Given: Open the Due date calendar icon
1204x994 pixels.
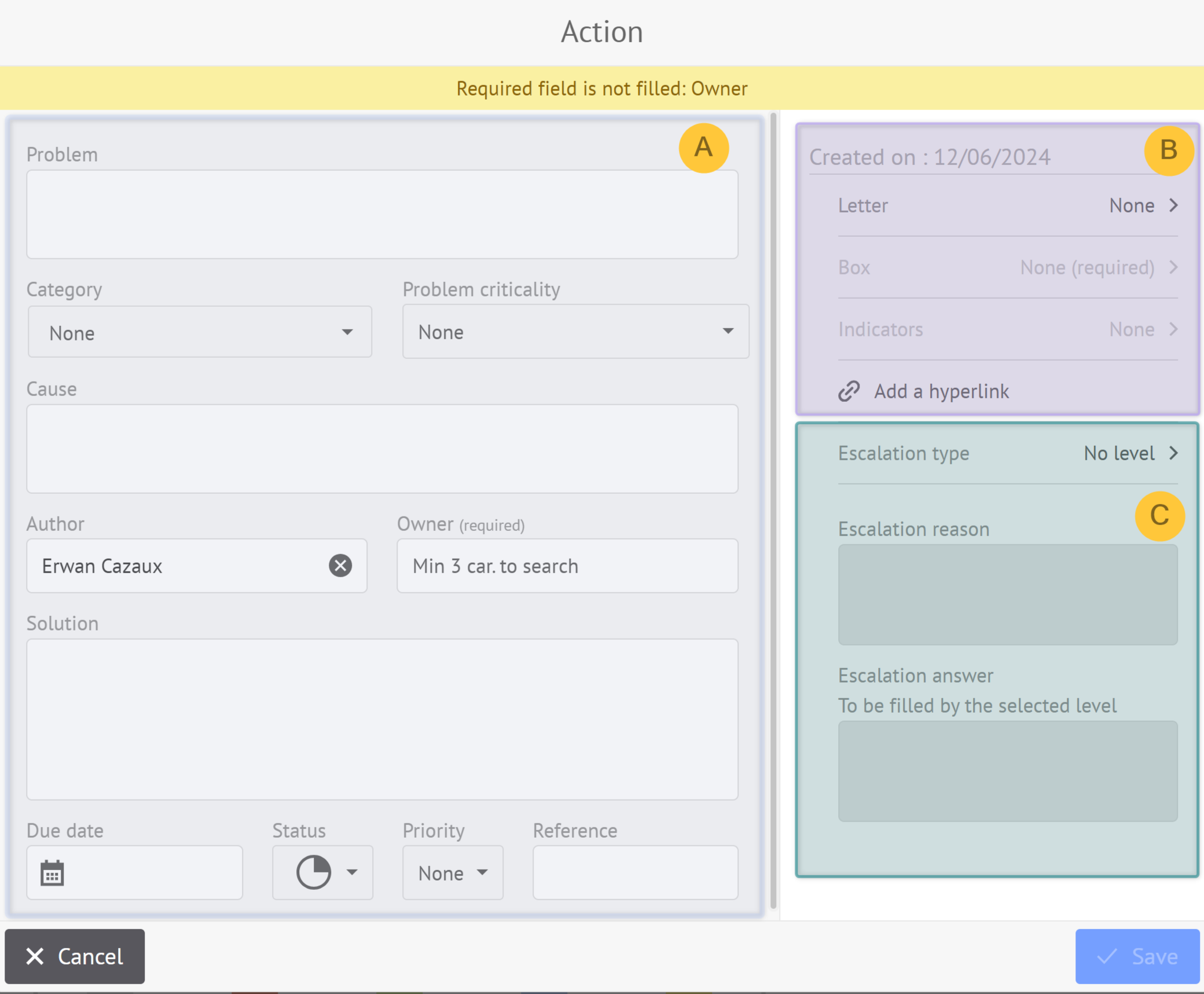Looking at the screenshot, I should pos(52,872).
